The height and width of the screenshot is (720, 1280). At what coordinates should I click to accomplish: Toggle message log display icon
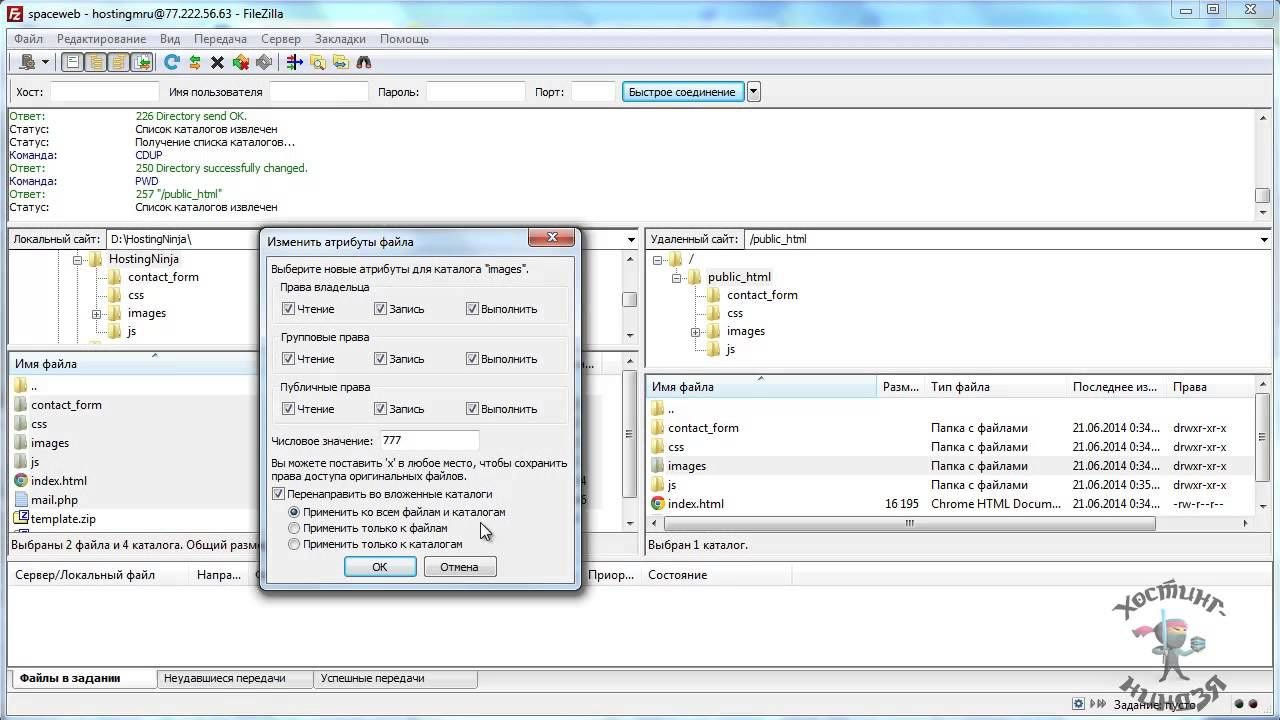coord(72,62)
